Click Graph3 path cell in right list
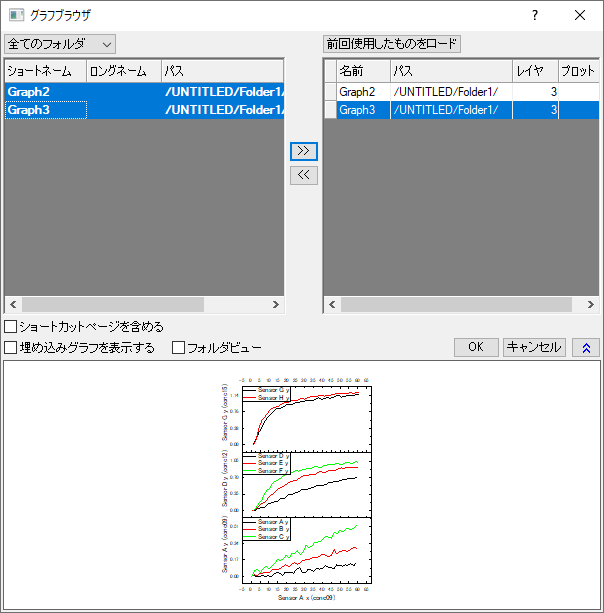Viewport: 604px width, 613px height. (451, 110)
